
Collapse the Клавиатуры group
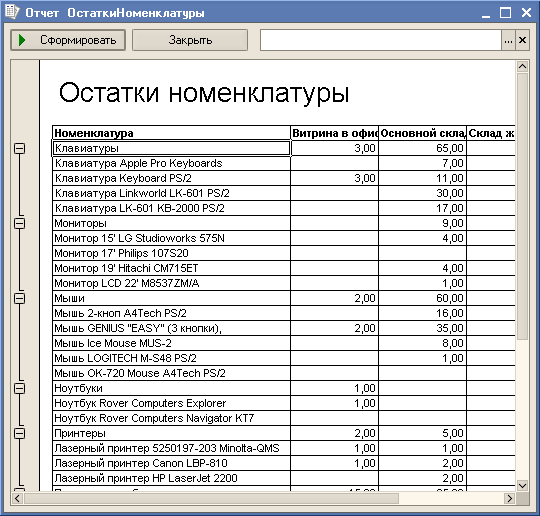(x=20, y=148)
